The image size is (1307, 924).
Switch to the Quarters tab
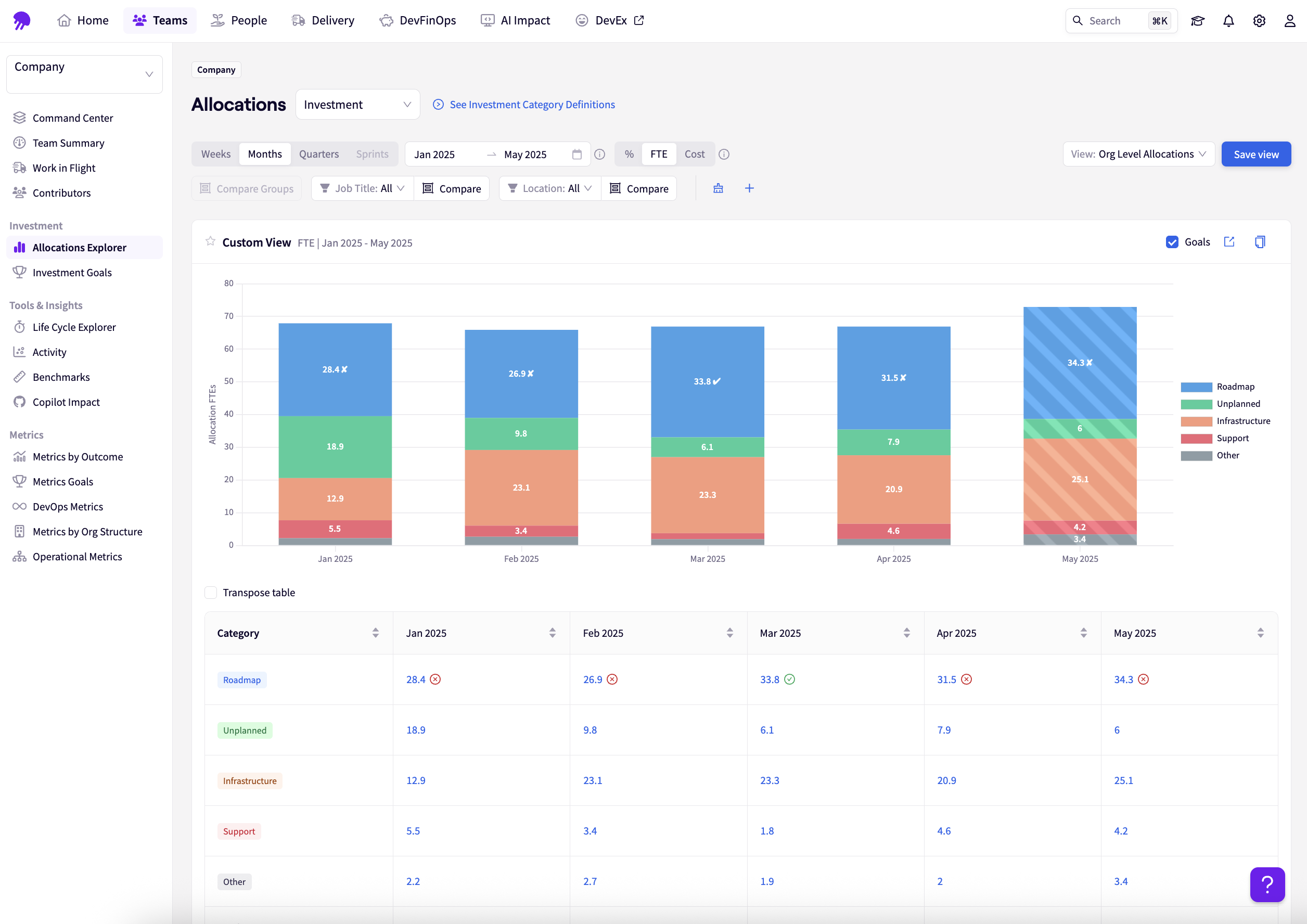point(319,155)
